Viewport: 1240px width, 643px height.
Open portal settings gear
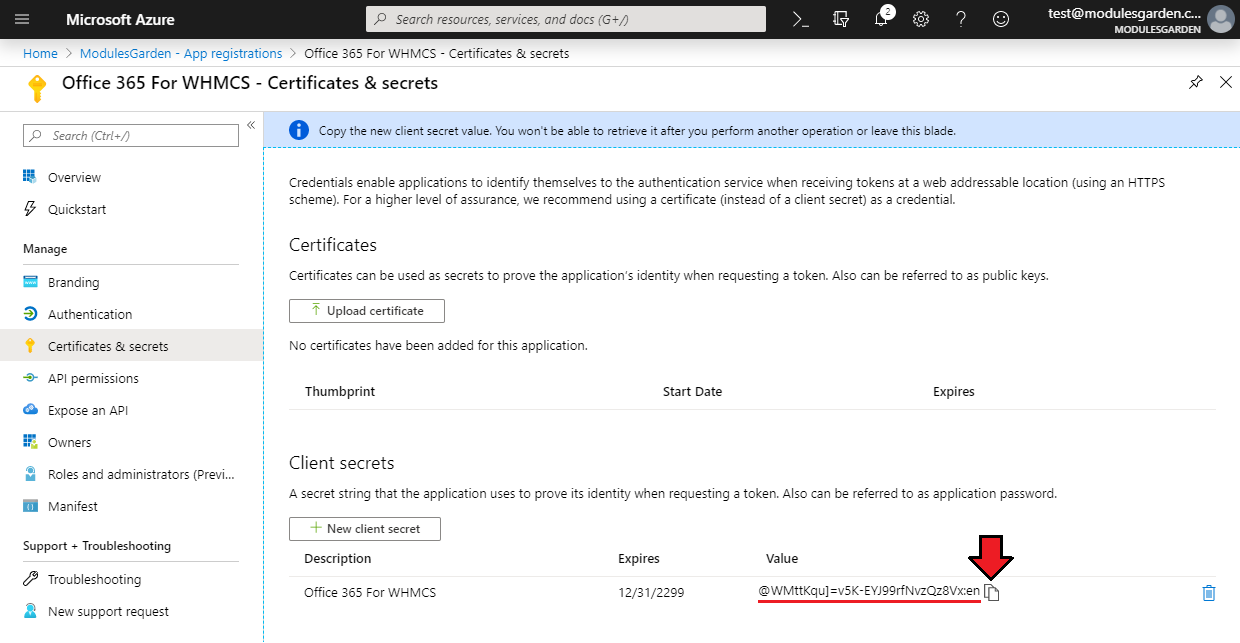pos(921,19)
